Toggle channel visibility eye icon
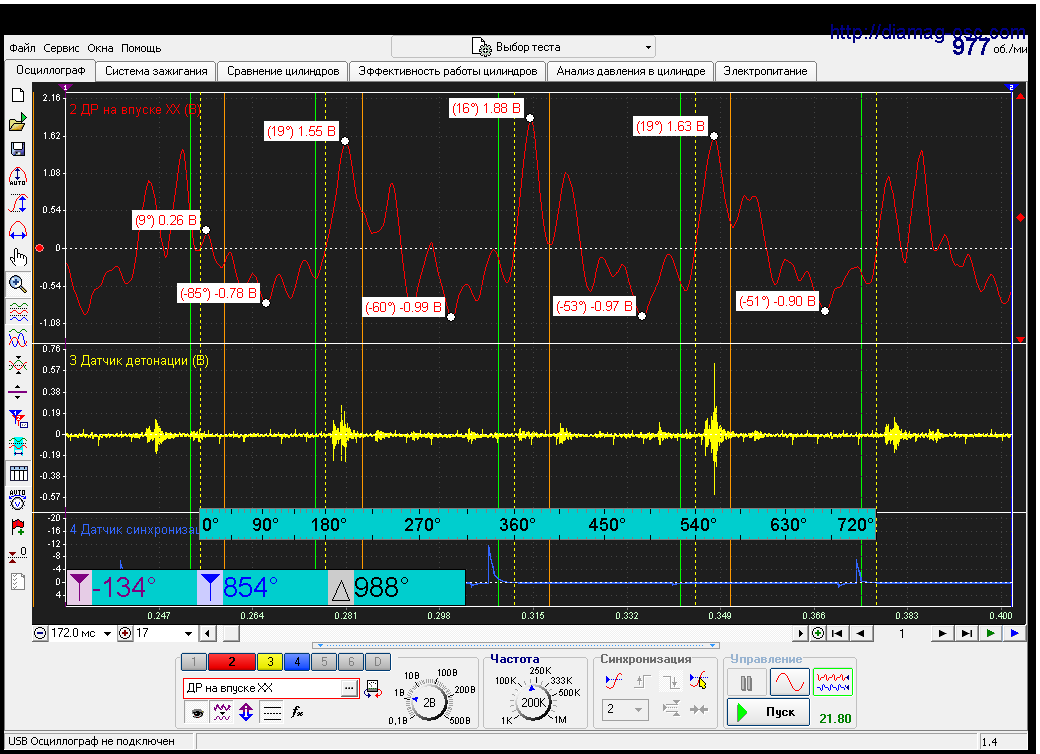The image size is (1040, 754). pos(197,713)
